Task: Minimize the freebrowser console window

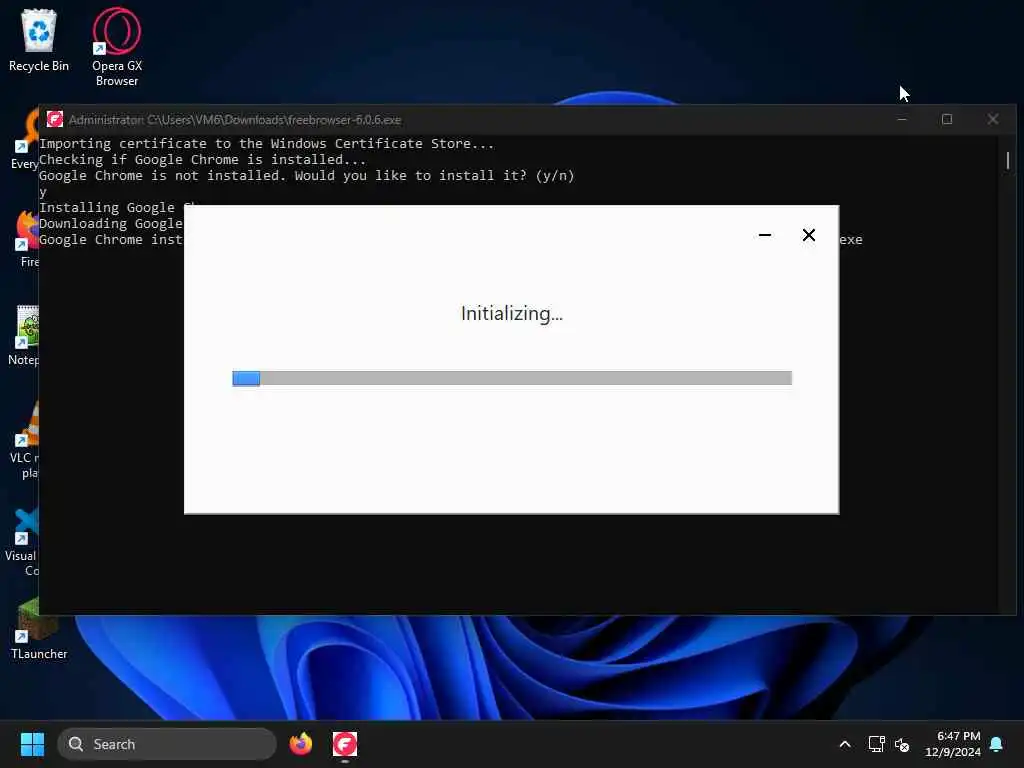Action: (x=902, y=120)
